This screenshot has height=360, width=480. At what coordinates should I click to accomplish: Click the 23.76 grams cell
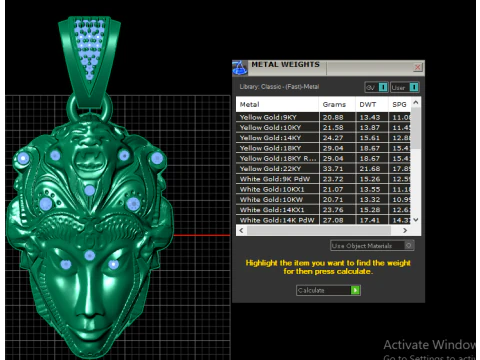(x=337, y=210)
